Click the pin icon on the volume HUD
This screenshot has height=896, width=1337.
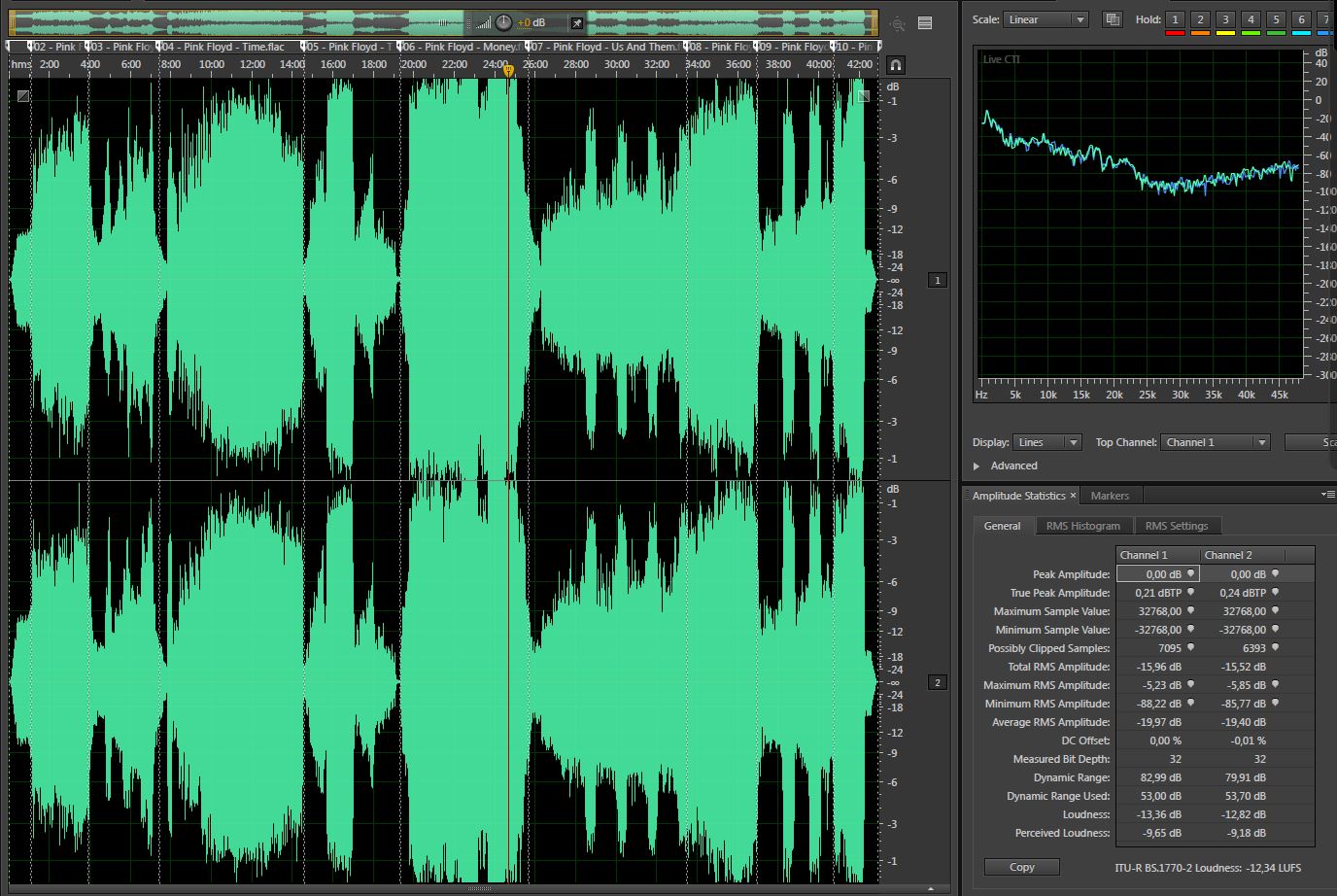[576, 23]
